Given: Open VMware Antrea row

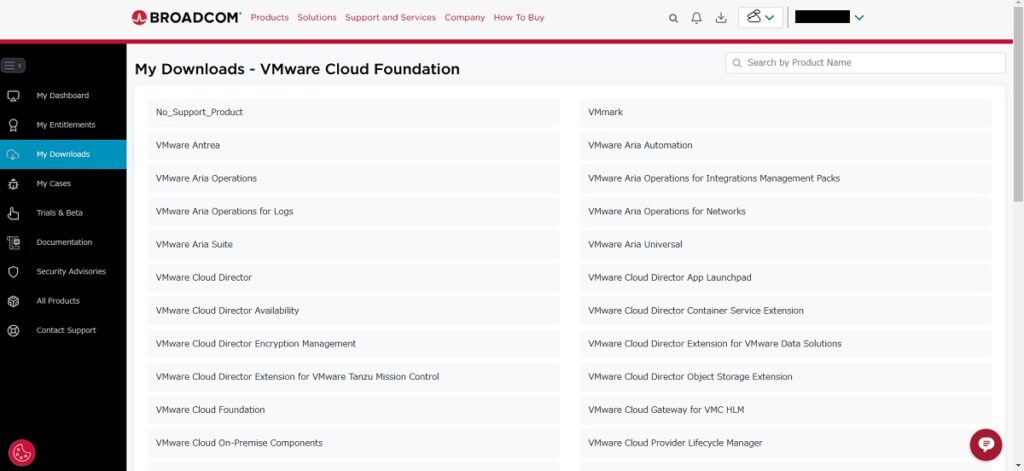Looking at the screenshot, I should [353, 146].
